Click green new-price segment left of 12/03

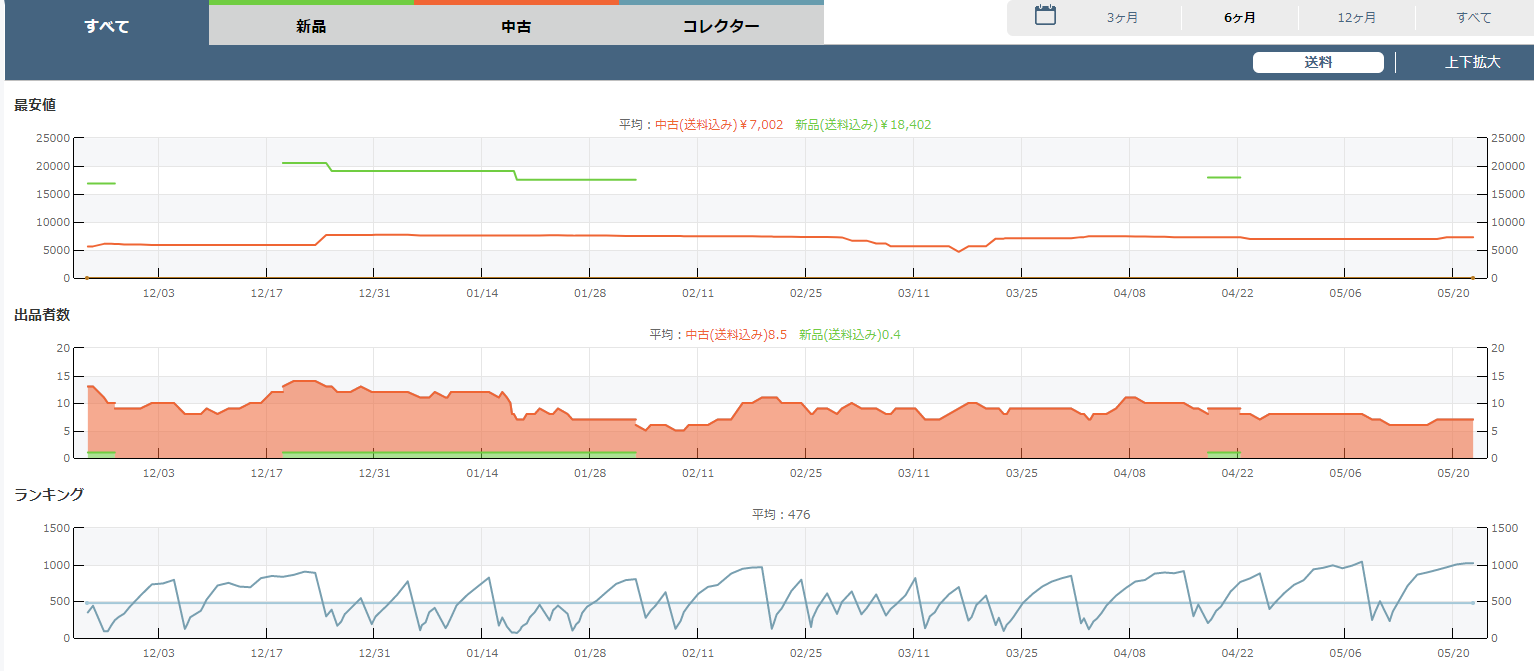point(101,183)
